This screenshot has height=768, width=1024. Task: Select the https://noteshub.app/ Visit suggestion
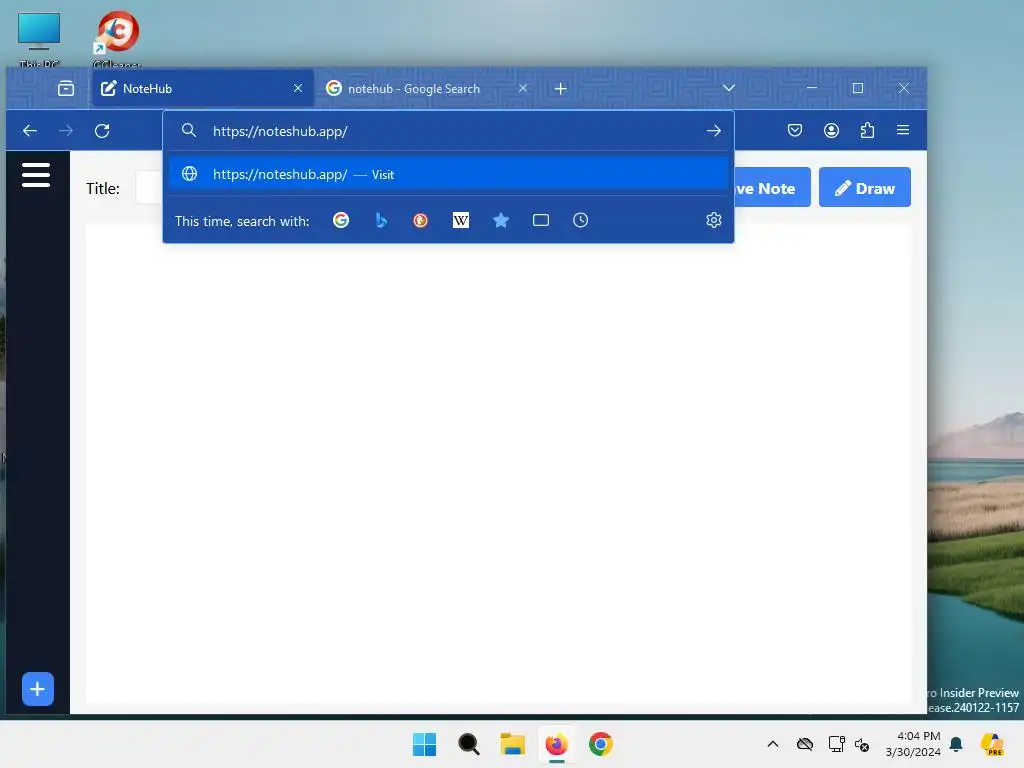448,174
